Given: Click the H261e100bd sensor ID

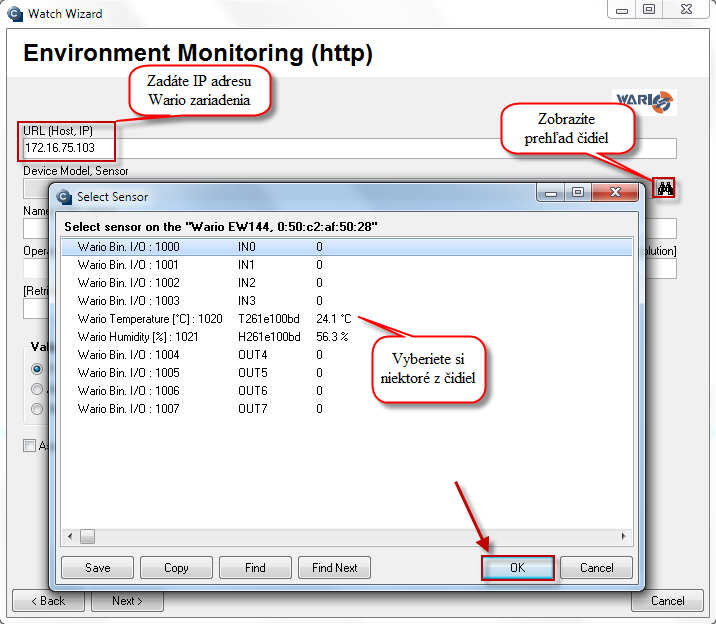Looking at the screenshot, I should (269, 337).
